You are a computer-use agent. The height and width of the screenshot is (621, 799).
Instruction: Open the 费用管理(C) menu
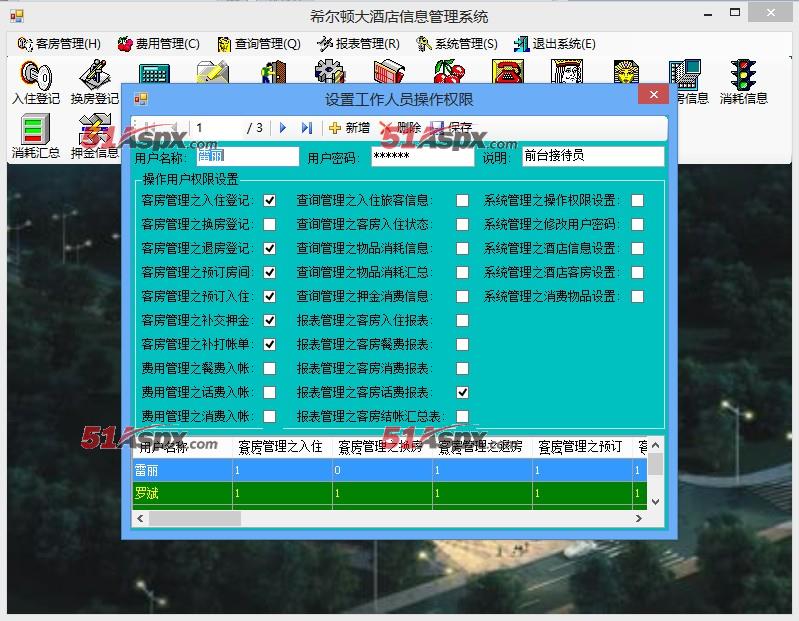click(158, 44)
